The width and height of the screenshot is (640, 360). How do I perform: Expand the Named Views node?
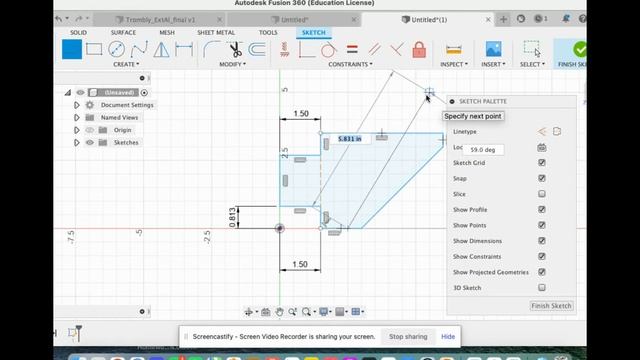(x=76, y=118)
